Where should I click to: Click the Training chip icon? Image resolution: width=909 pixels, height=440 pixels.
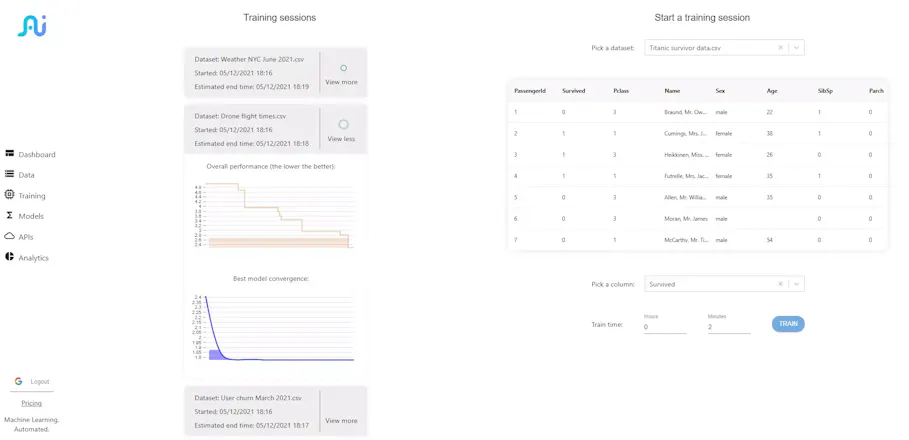click(x=9, y=195)
